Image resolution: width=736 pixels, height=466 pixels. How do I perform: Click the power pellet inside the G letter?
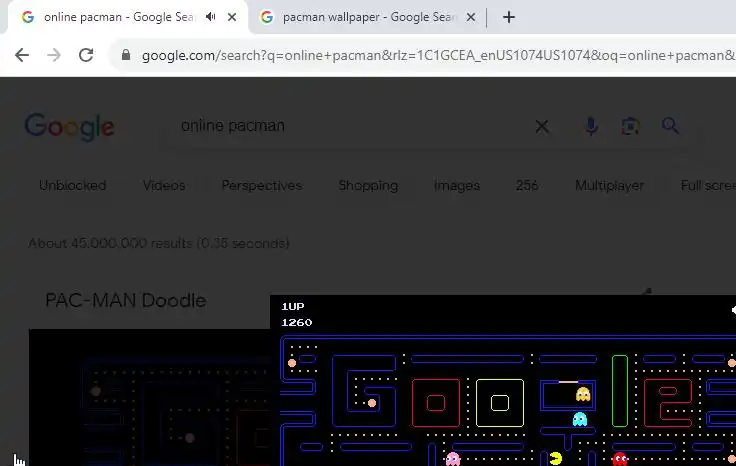[x=372, y=403]
